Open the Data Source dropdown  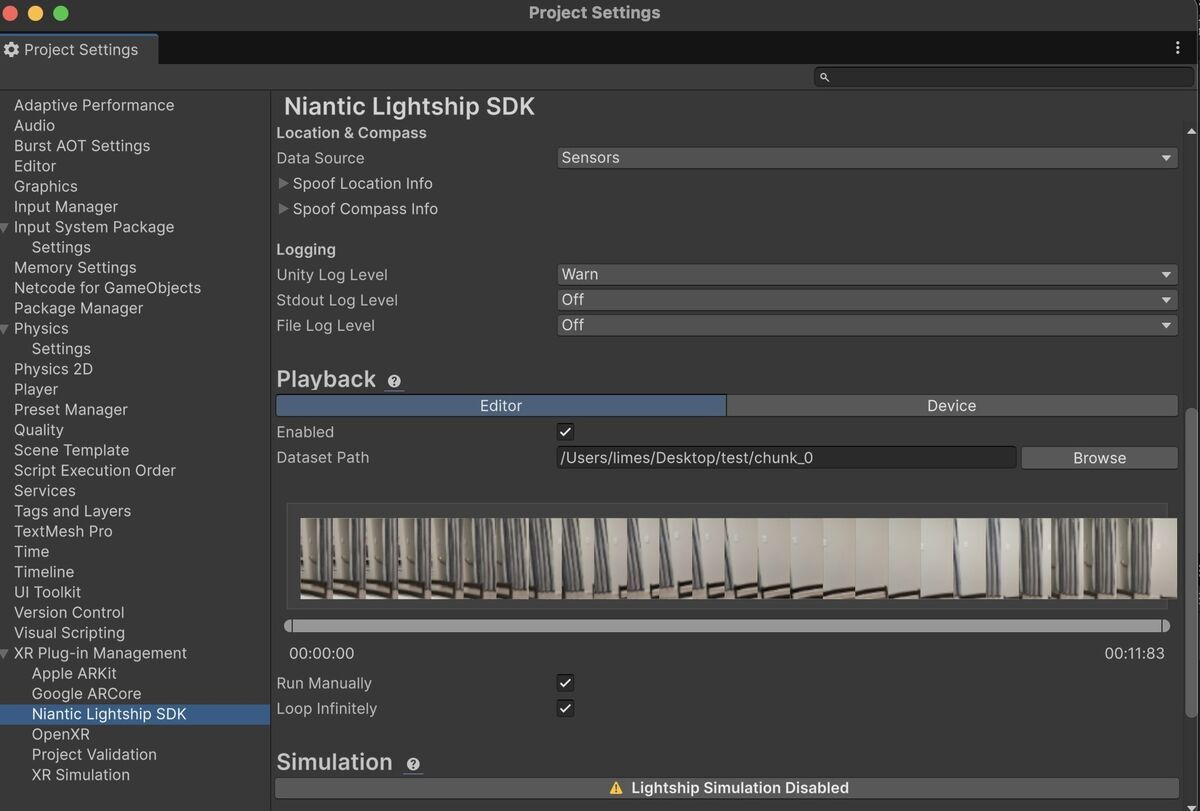coord(867,158)
